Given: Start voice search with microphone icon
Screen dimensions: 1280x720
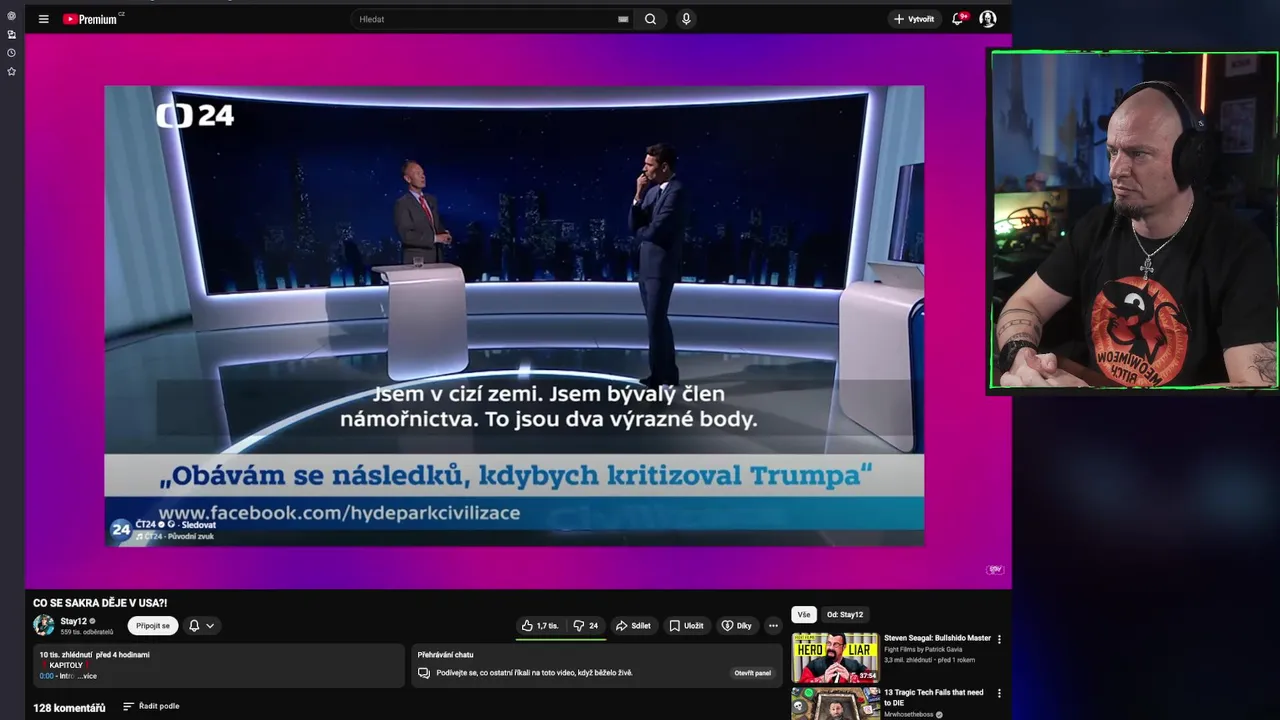Looking at the screenshot, I should 686,19.
